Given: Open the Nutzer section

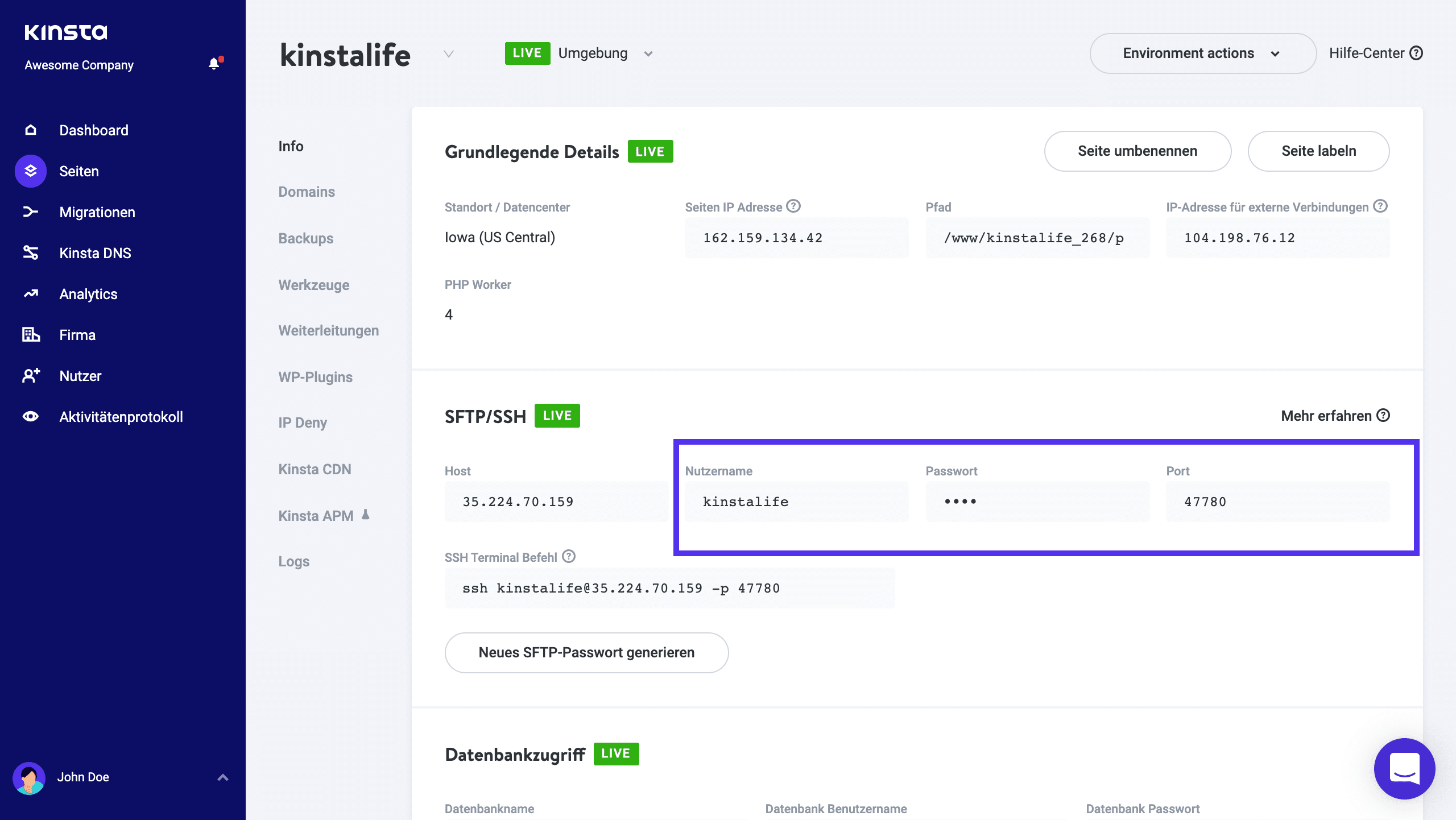Looking at the screenshot, I should [80, 375].
